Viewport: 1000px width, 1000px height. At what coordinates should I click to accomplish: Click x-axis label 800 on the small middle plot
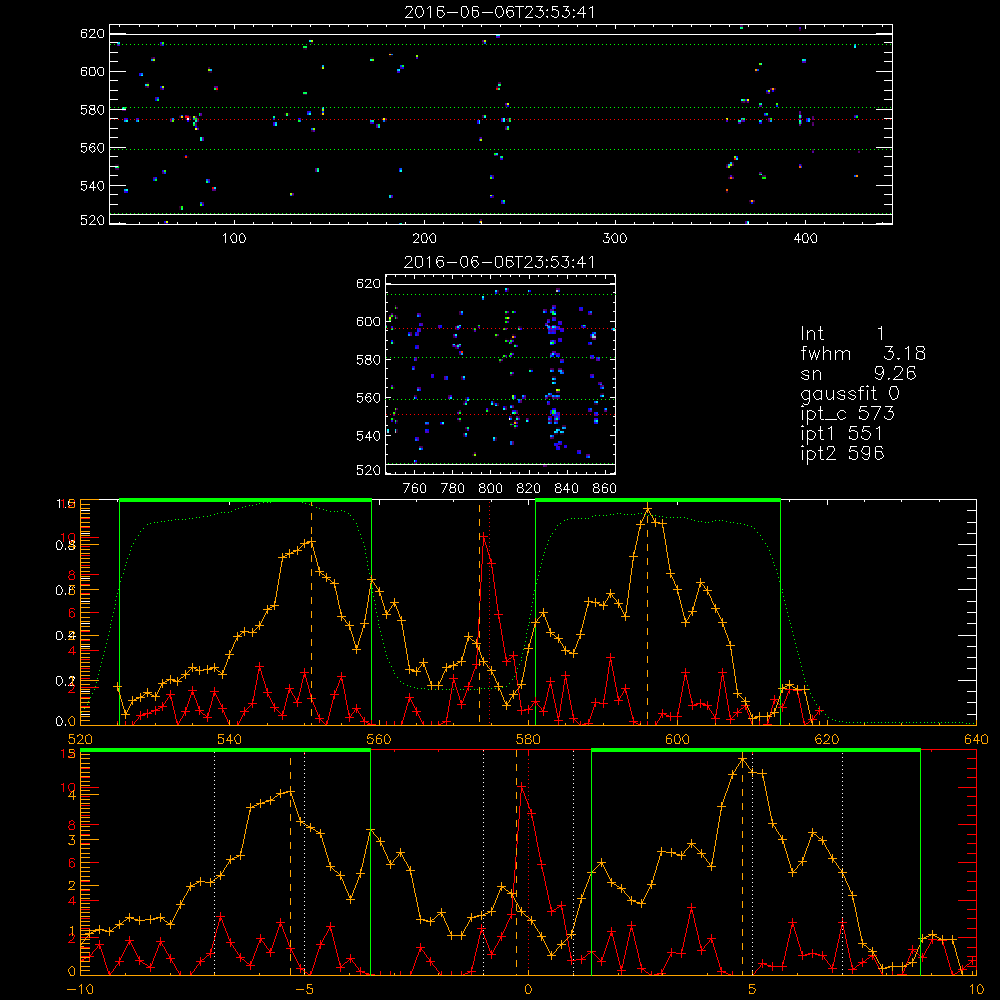490,489
